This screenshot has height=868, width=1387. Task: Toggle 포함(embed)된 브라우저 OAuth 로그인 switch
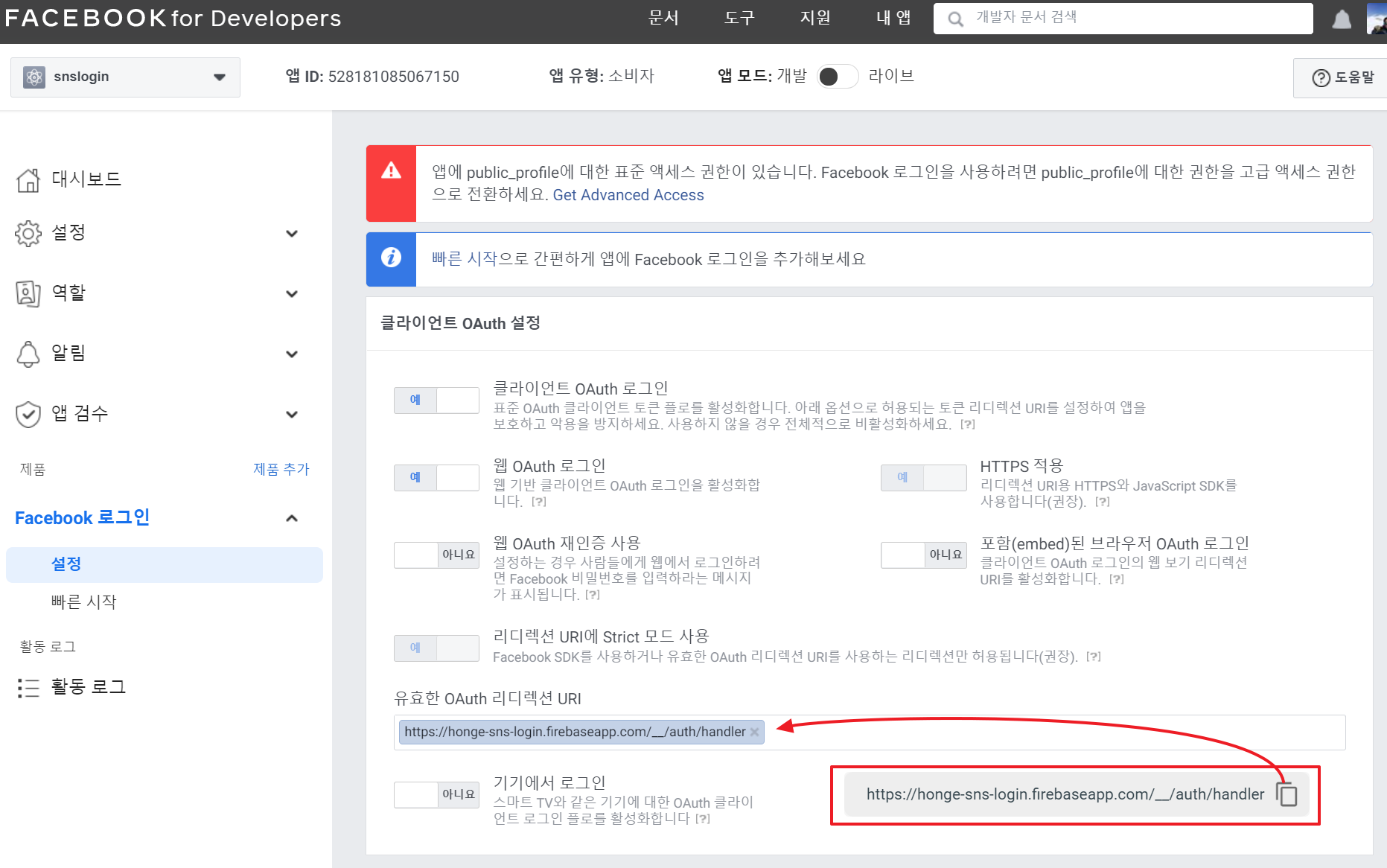(x=923, y=555)
